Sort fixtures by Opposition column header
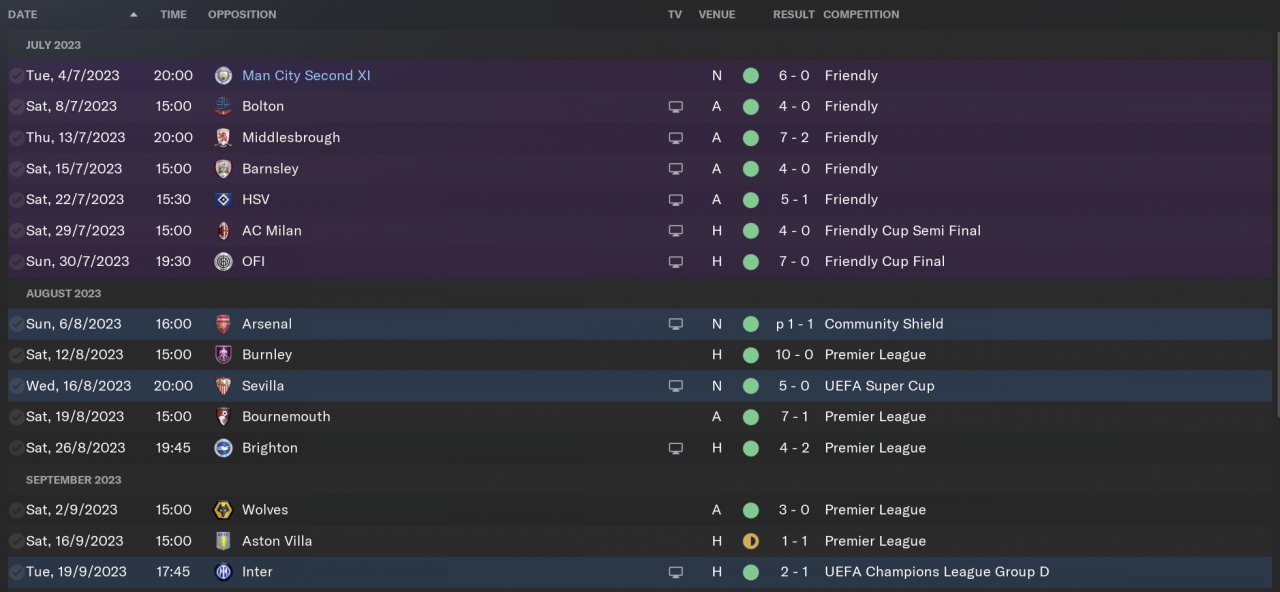The image size is (1280, 592). tap(242, 15)
